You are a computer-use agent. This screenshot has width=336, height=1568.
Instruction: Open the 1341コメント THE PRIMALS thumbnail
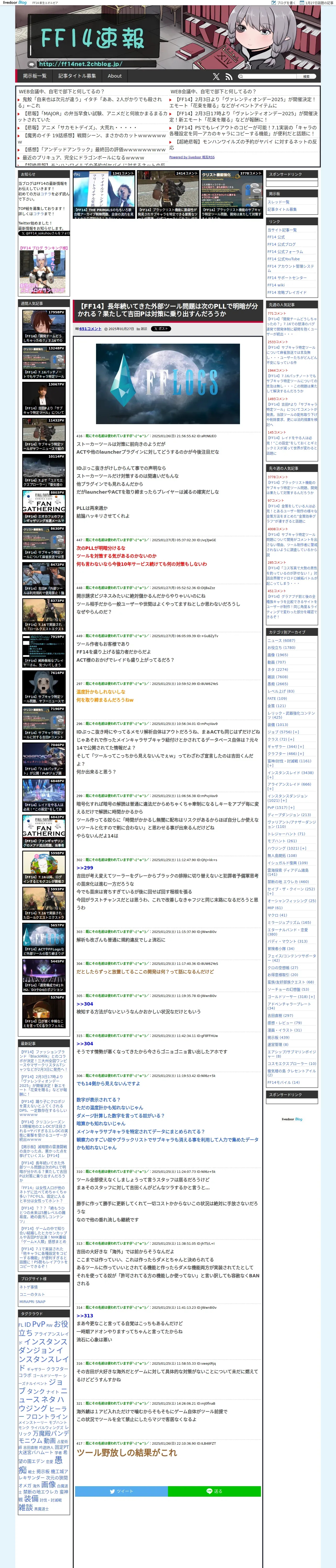[x=104, y=195]
